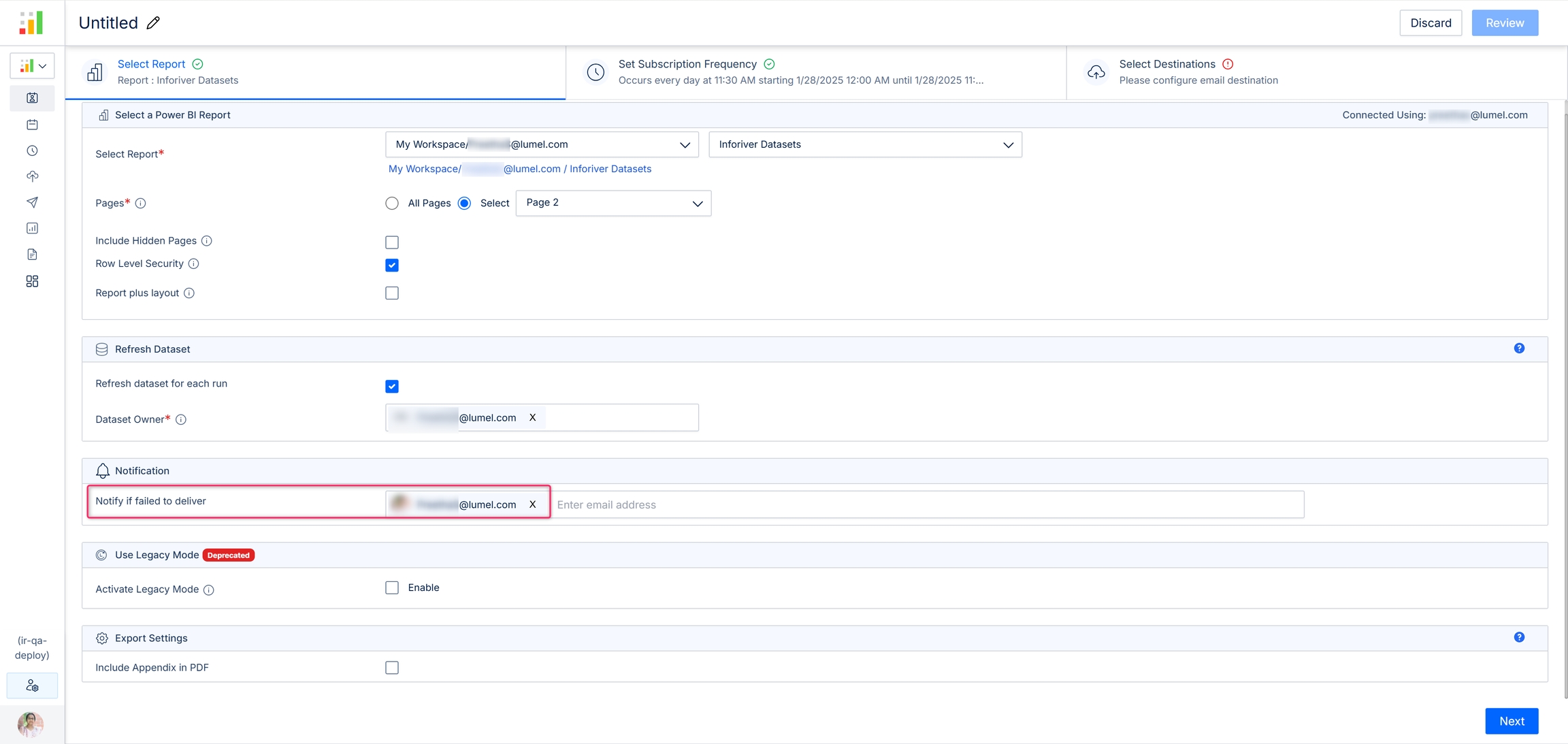The width and height of the screenshot is (1568, 744).
Task: Click the paper plane send icon in sidebar
Action: (32, 202)
